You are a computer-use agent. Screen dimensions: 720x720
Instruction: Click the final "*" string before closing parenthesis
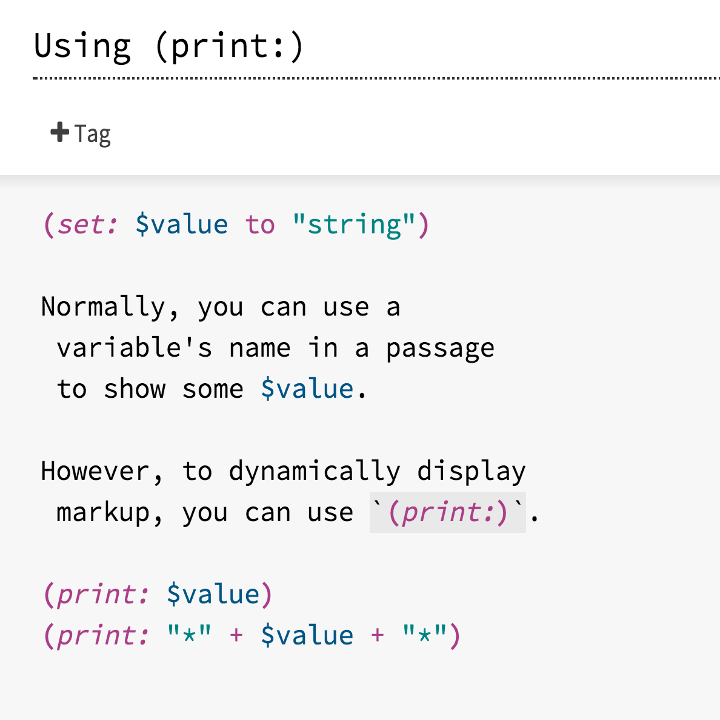click(423, 636)
